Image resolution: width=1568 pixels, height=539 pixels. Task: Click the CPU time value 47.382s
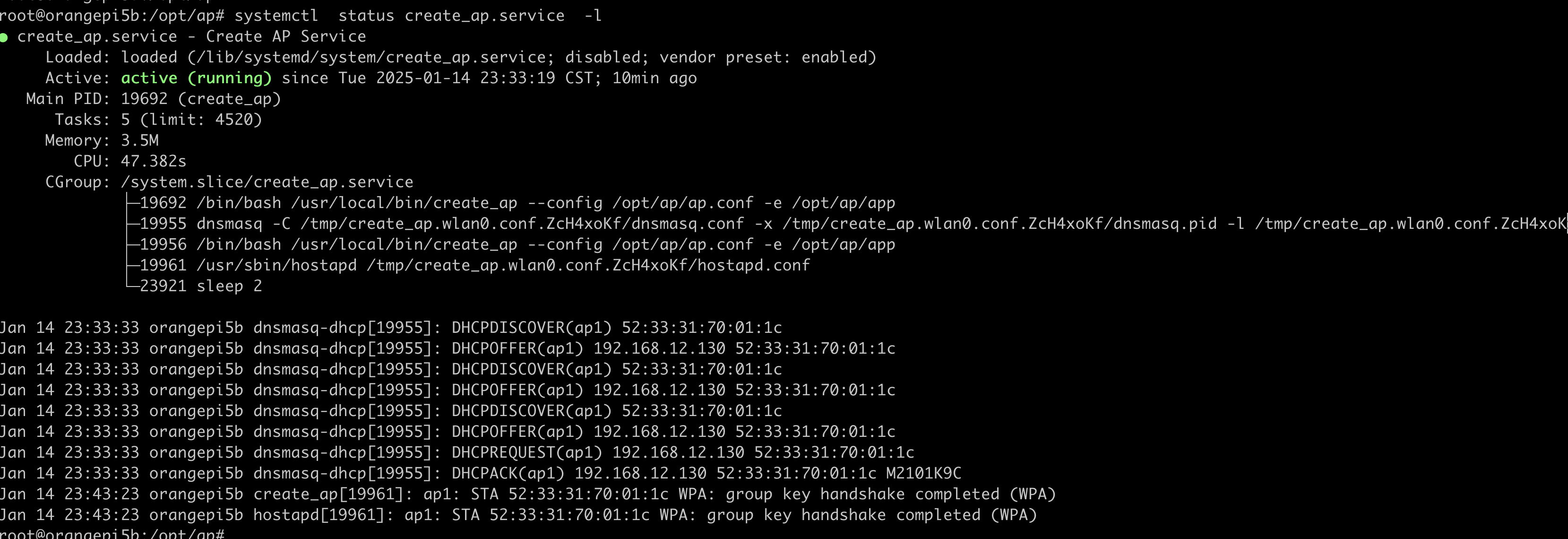tap(154, 161)
